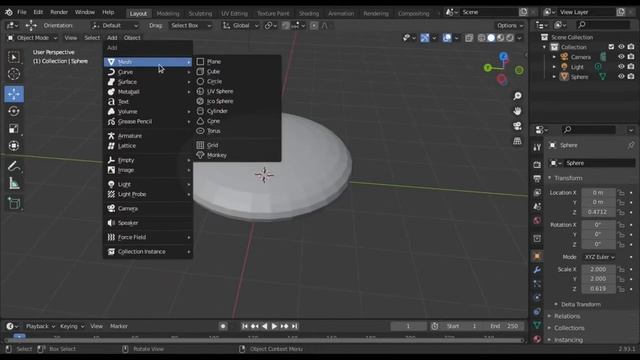
Task: Click the Marker menu in timeline
Action: tap(119, 326)
